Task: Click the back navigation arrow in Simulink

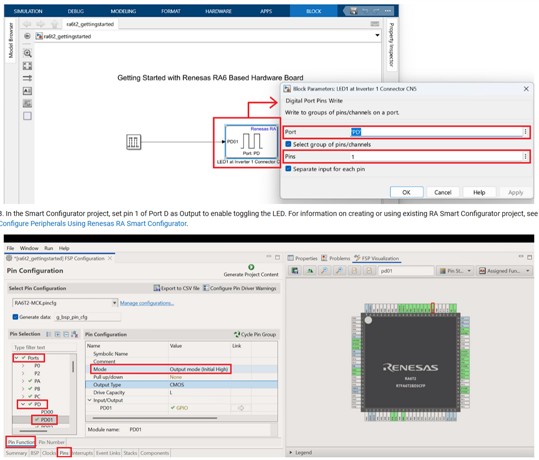Action: coord(27,24)
